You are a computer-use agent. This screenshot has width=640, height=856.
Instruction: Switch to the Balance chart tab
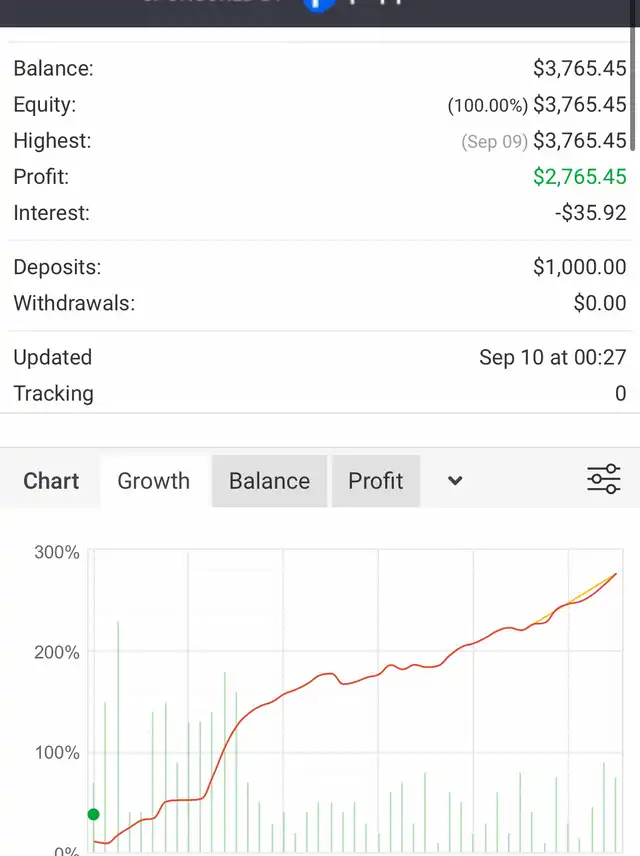tap(269, 481)
